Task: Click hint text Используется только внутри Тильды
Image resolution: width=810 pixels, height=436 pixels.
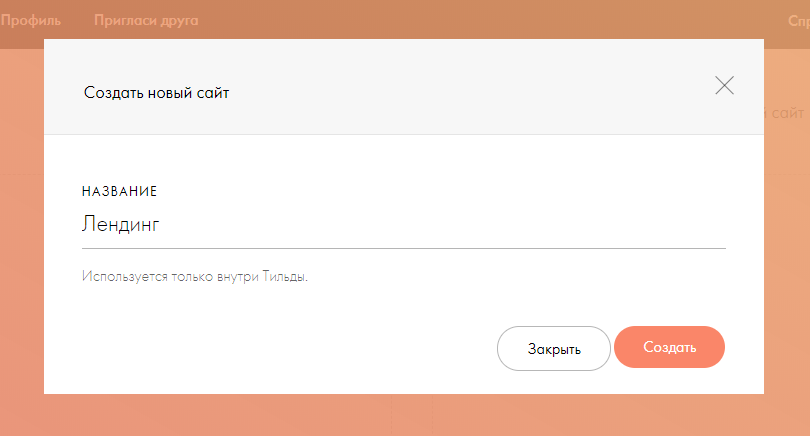Action: (195, 276)
